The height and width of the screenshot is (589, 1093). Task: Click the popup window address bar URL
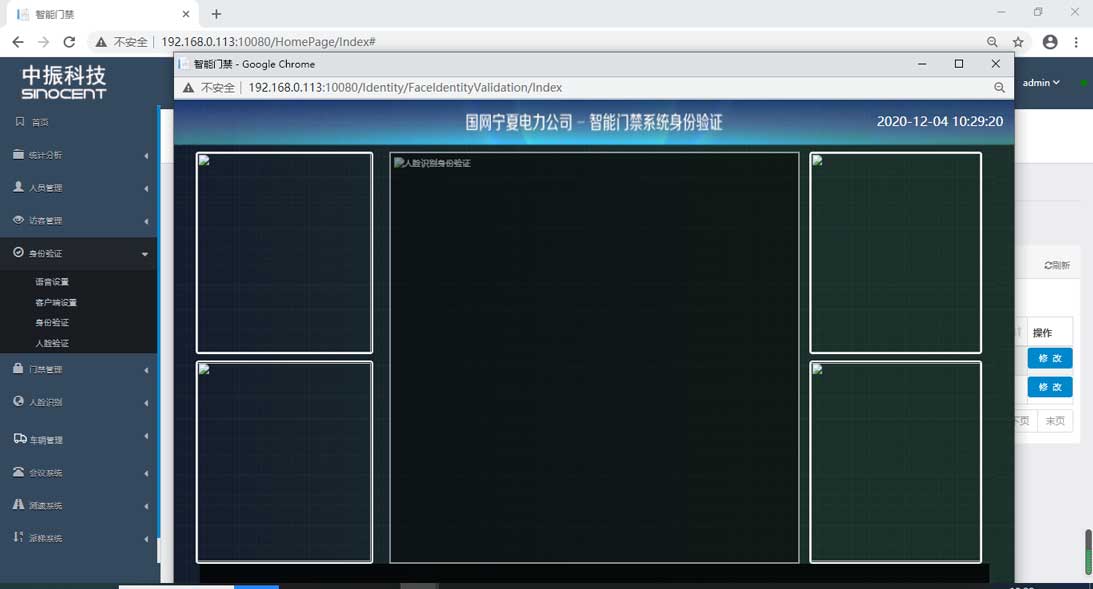405,88
